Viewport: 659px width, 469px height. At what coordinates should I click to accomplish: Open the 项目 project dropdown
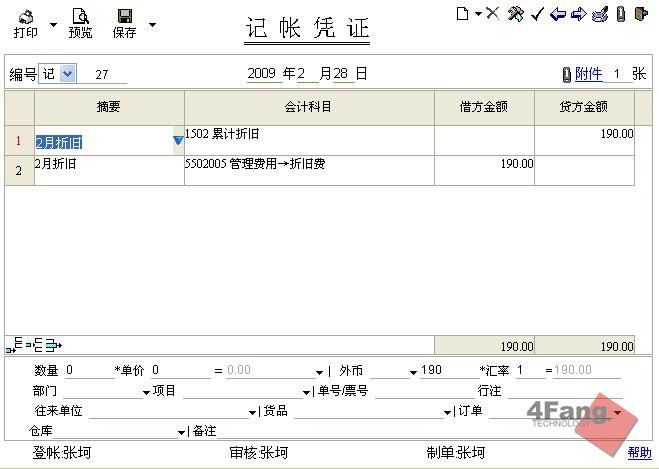(x=306, y=393)
